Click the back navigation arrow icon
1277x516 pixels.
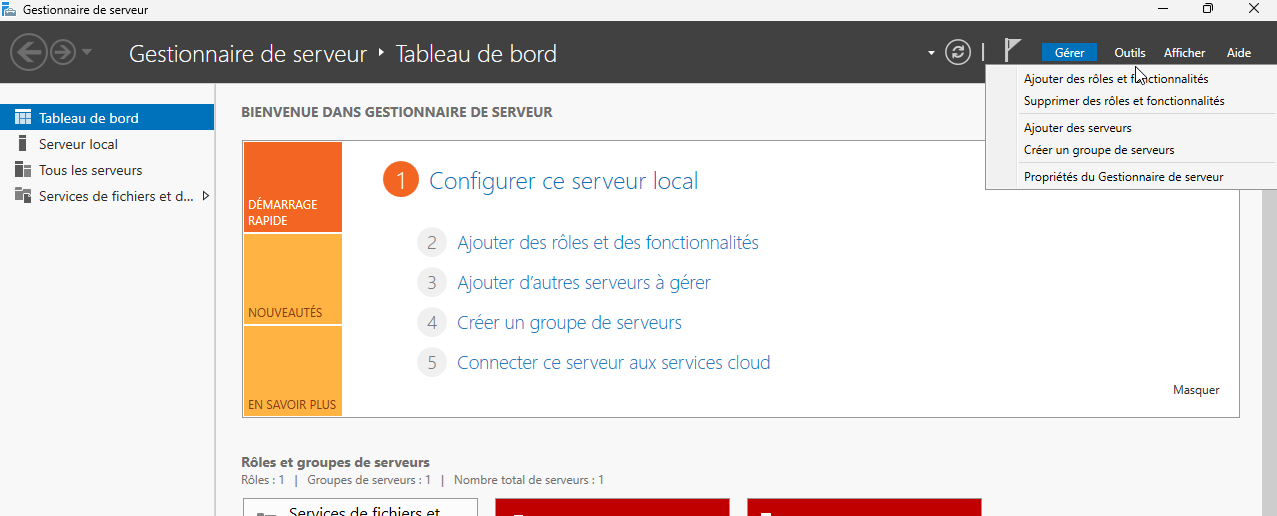point(30,52)
